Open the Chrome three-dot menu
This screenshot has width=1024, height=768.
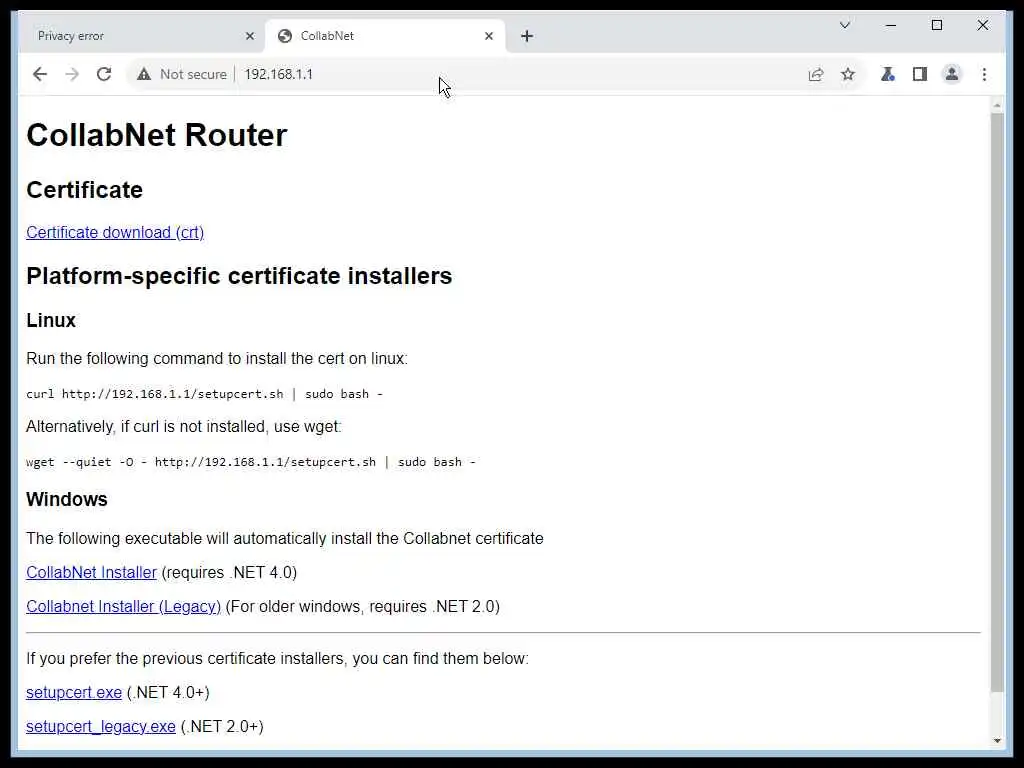[x=984, y=74]
